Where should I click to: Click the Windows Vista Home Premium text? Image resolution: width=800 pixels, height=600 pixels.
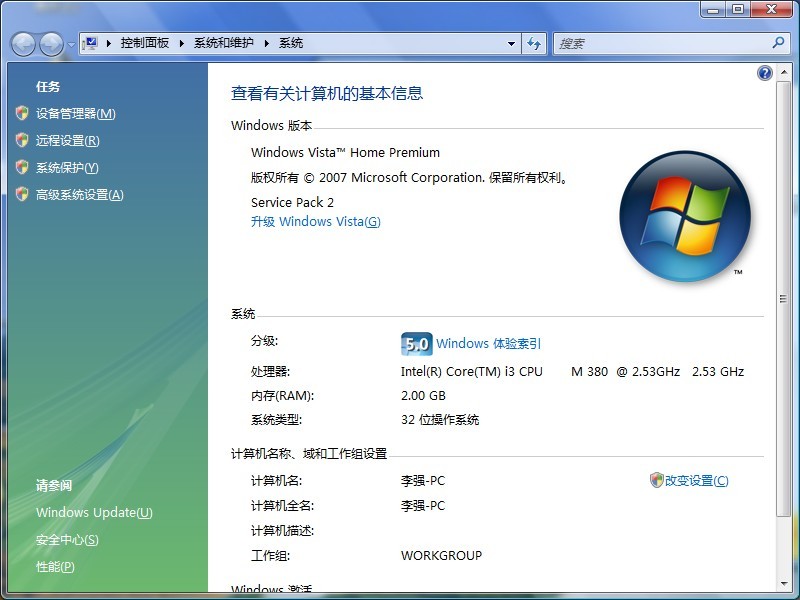coord(345,153)
